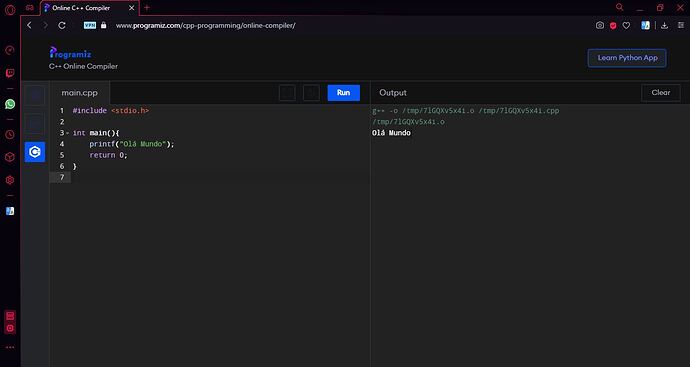Open sidebar setup three dots
The height and width of the screenshot is (367, 690).
[x=10, y=347]
